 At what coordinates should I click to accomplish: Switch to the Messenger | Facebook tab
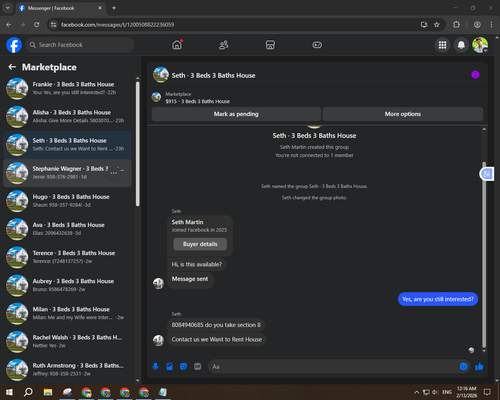(61, 8)
